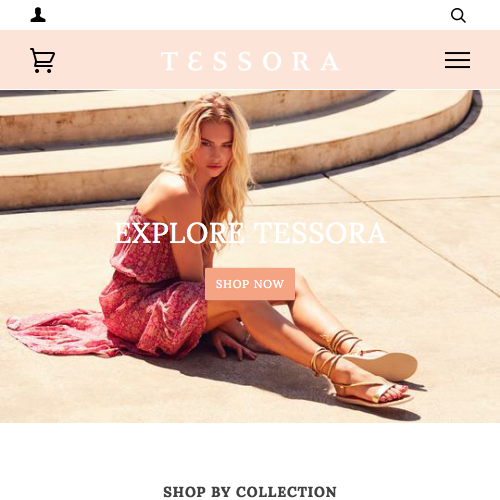Image resolution: width=500 pixels, height=500 pixels.
Task: Expand the three-line menu in header
Action: coord(457,60)
